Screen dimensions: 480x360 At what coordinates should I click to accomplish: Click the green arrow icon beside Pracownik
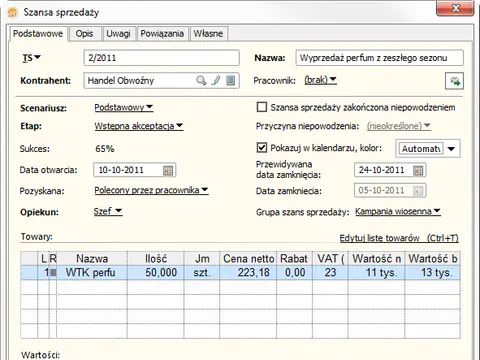tap(454, 81)
